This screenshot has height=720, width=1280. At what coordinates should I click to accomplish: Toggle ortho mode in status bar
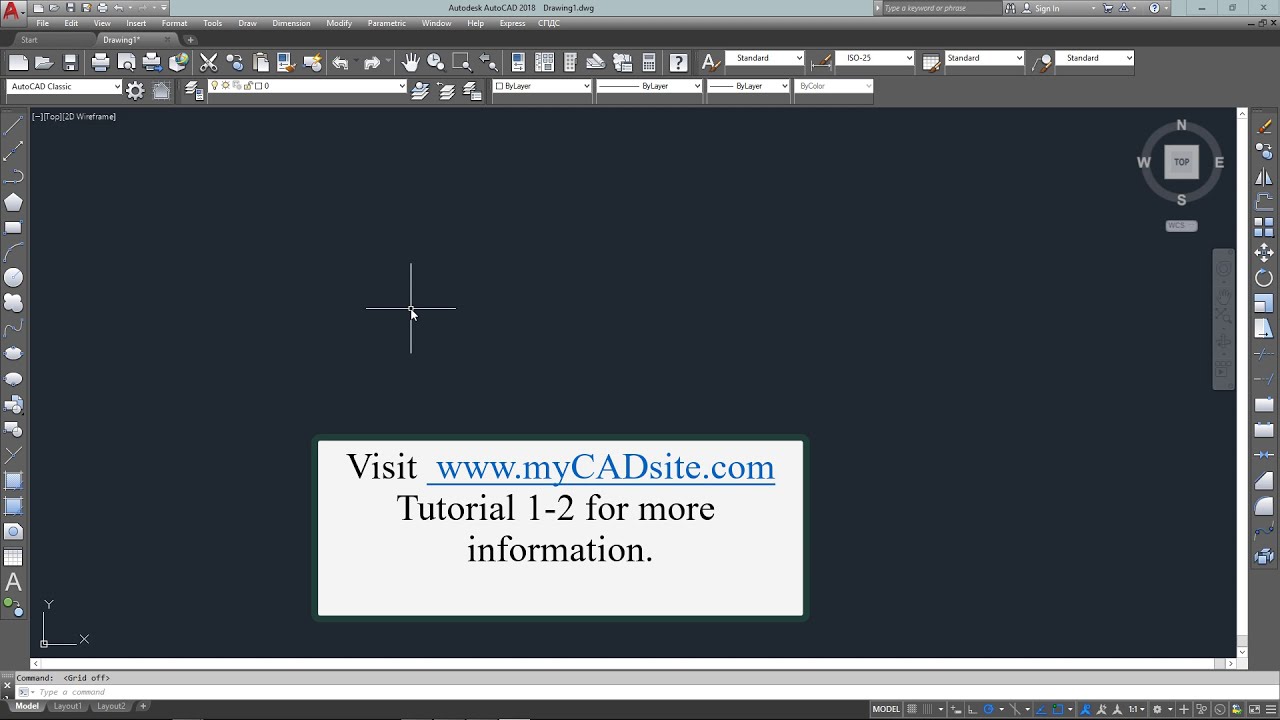pyautogui.click(x=972, y=709)
